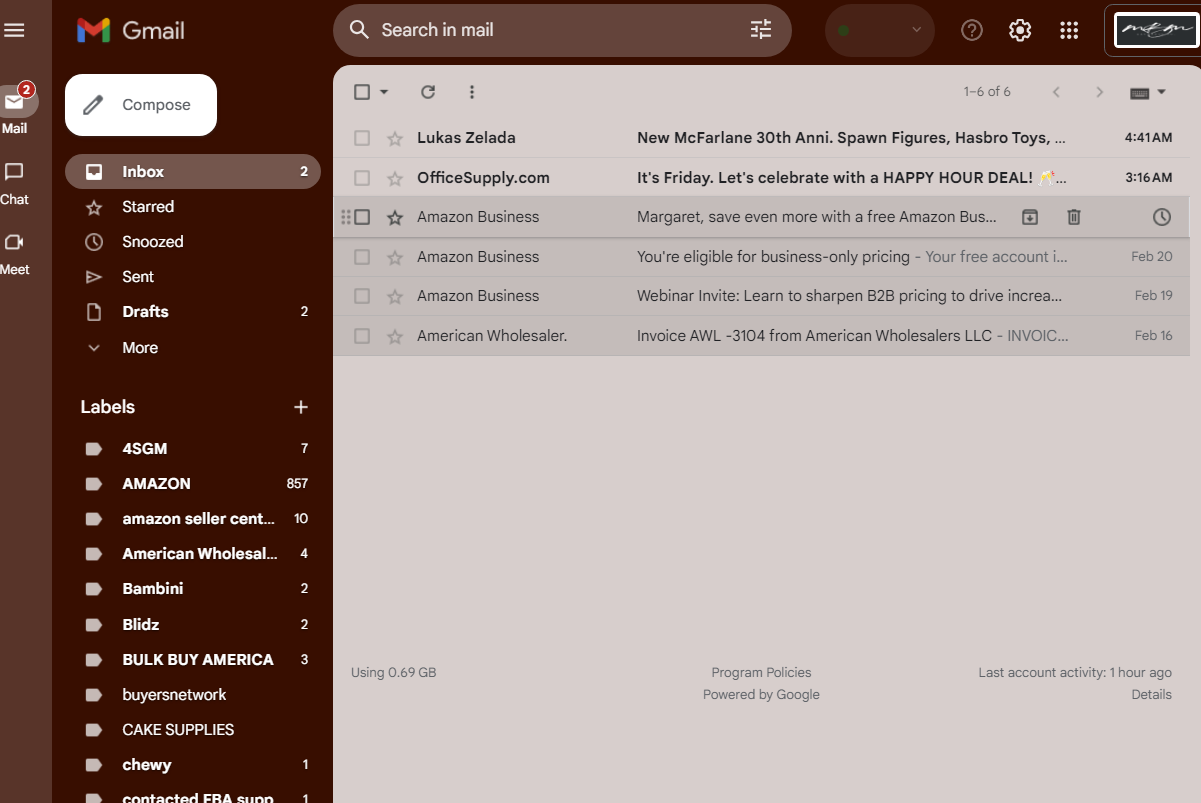Open the Inbox folder
This screenshot has height=803, width=1201.
[x=193, y=172]
